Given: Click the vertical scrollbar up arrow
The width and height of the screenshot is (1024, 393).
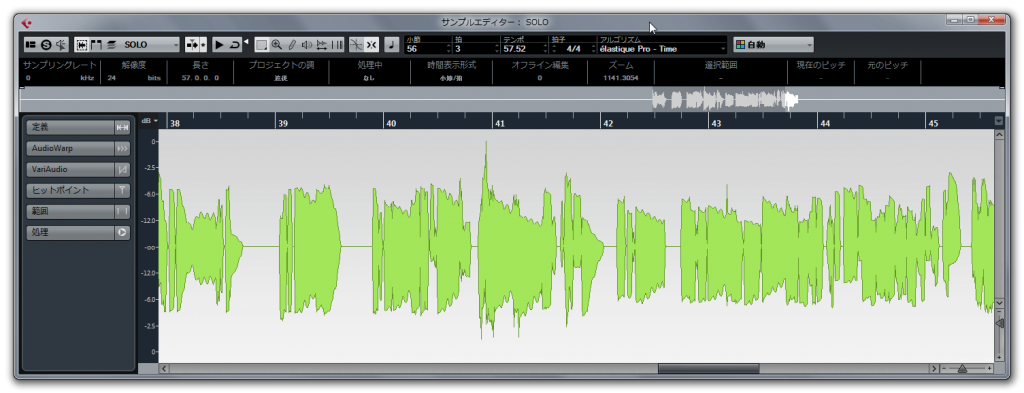Looking at the screenshot, I should pos(999,134).
